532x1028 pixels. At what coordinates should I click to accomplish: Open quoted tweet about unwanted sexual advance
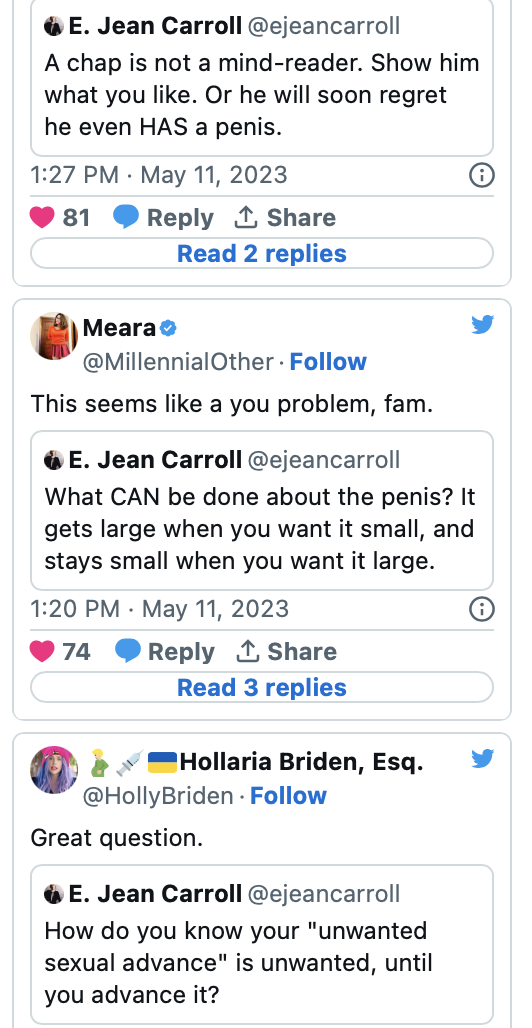(x=262, y=946)
